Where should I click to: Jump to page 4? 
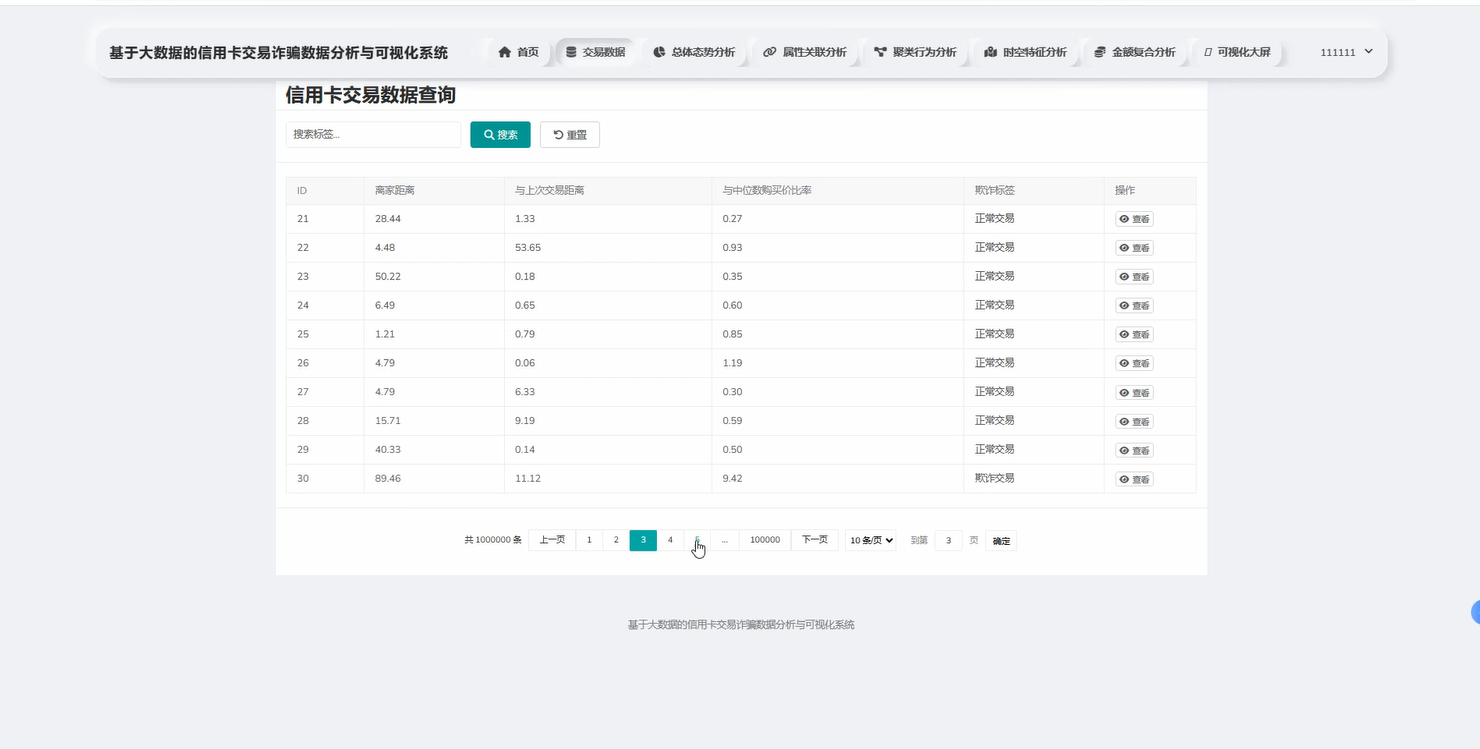coord(670,540)
